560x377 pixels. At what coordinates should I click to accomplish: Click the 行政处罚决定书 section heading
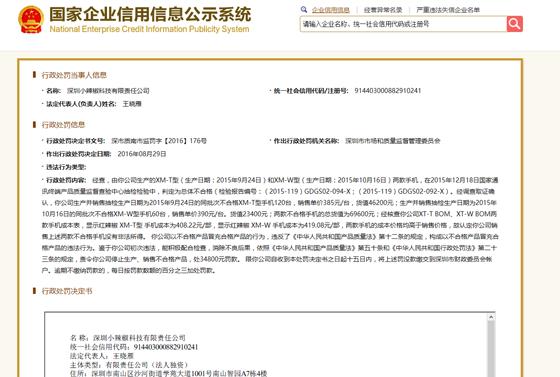pyautogui.click(x=67, y=291)
